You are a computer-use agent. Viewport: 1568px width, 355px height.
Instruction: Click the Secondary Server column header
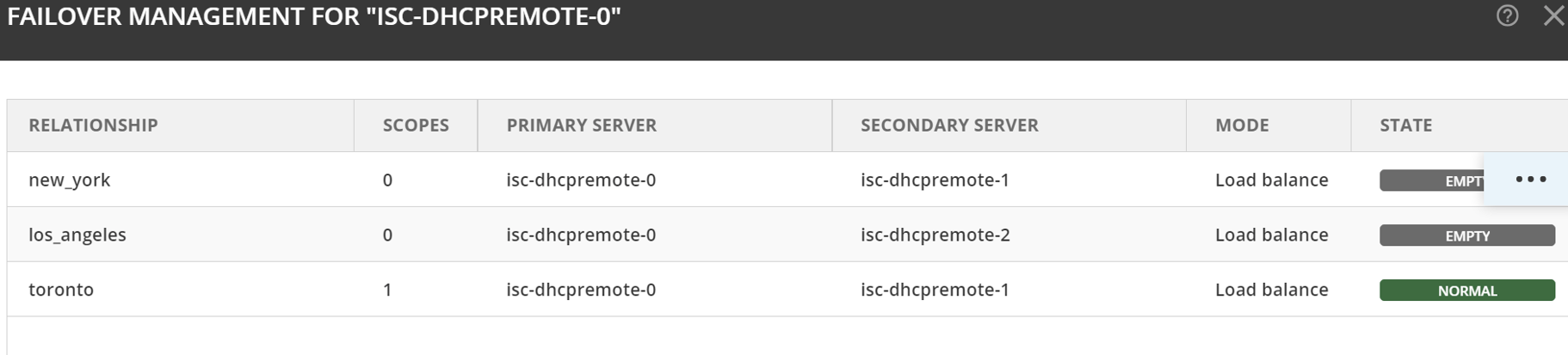(949, 125)
